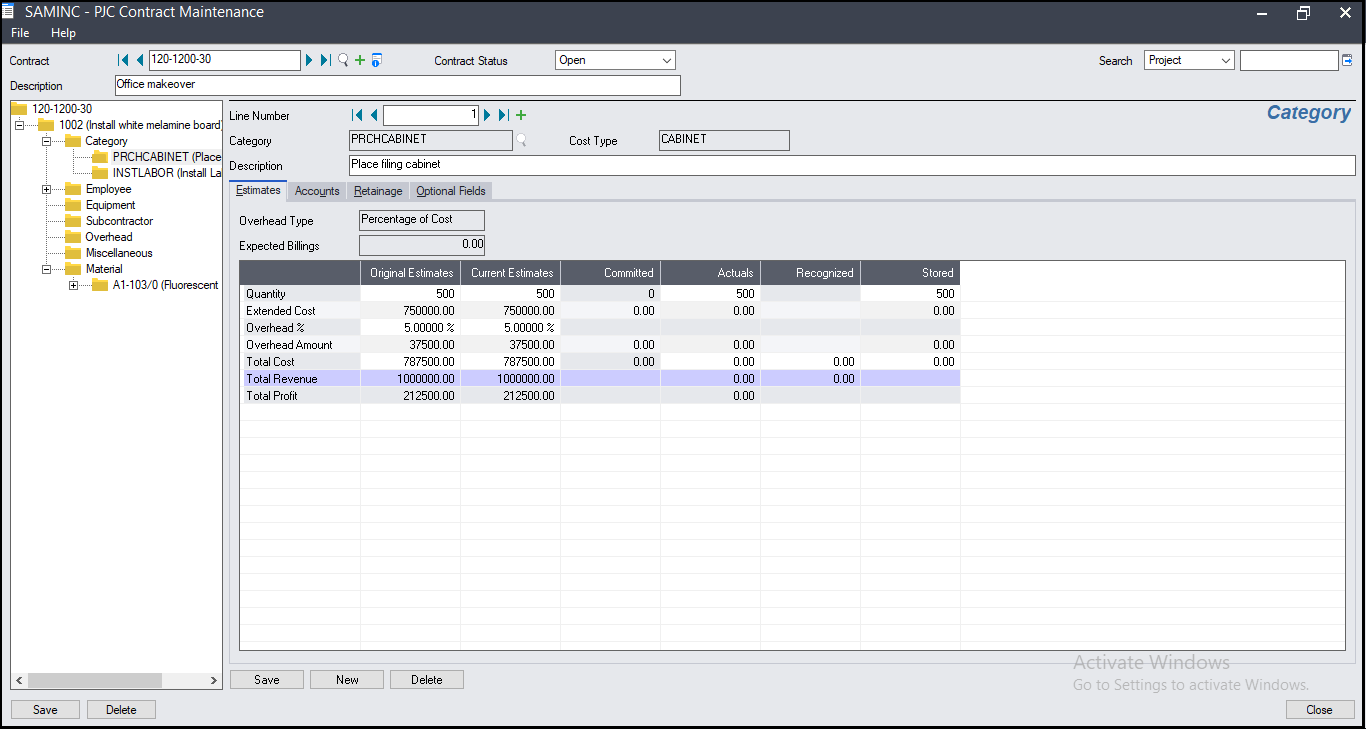Advance to next line number arrow
This screenshot has width=1366, height=729.
click(x=487, y=115)
